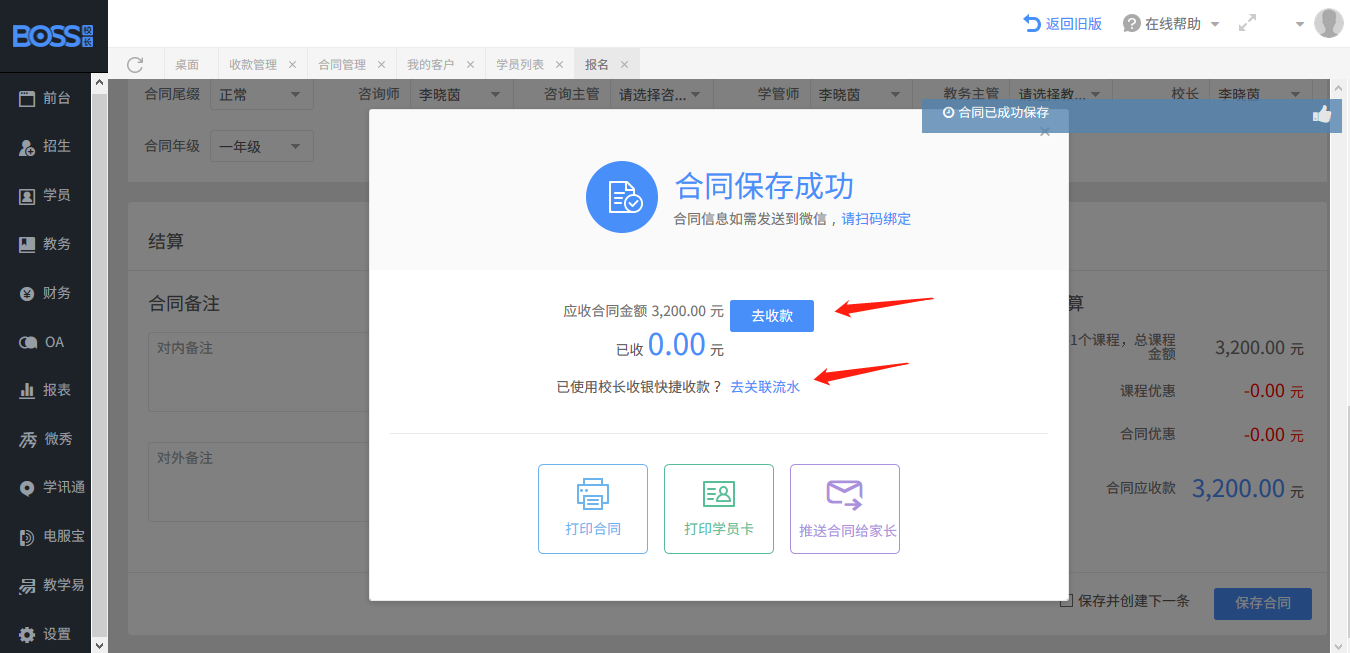Click the 对外备注 textarea
This screenshot has height=653, width=1350.
click(259, 482)
